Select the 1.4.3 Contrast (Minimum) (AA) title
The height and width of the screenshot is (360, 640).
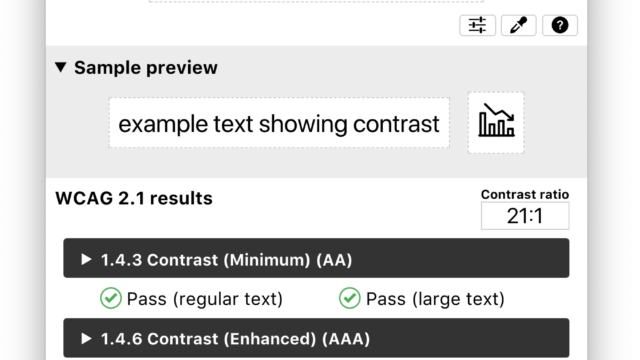(x=227, y=260)
